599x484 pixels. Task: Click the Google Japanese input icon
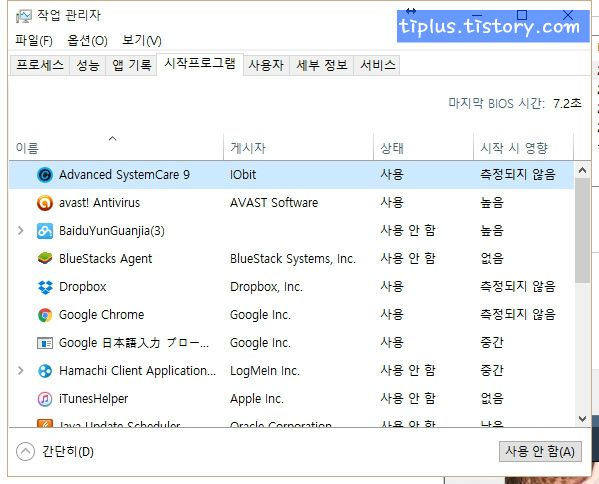tap(45, 343)
